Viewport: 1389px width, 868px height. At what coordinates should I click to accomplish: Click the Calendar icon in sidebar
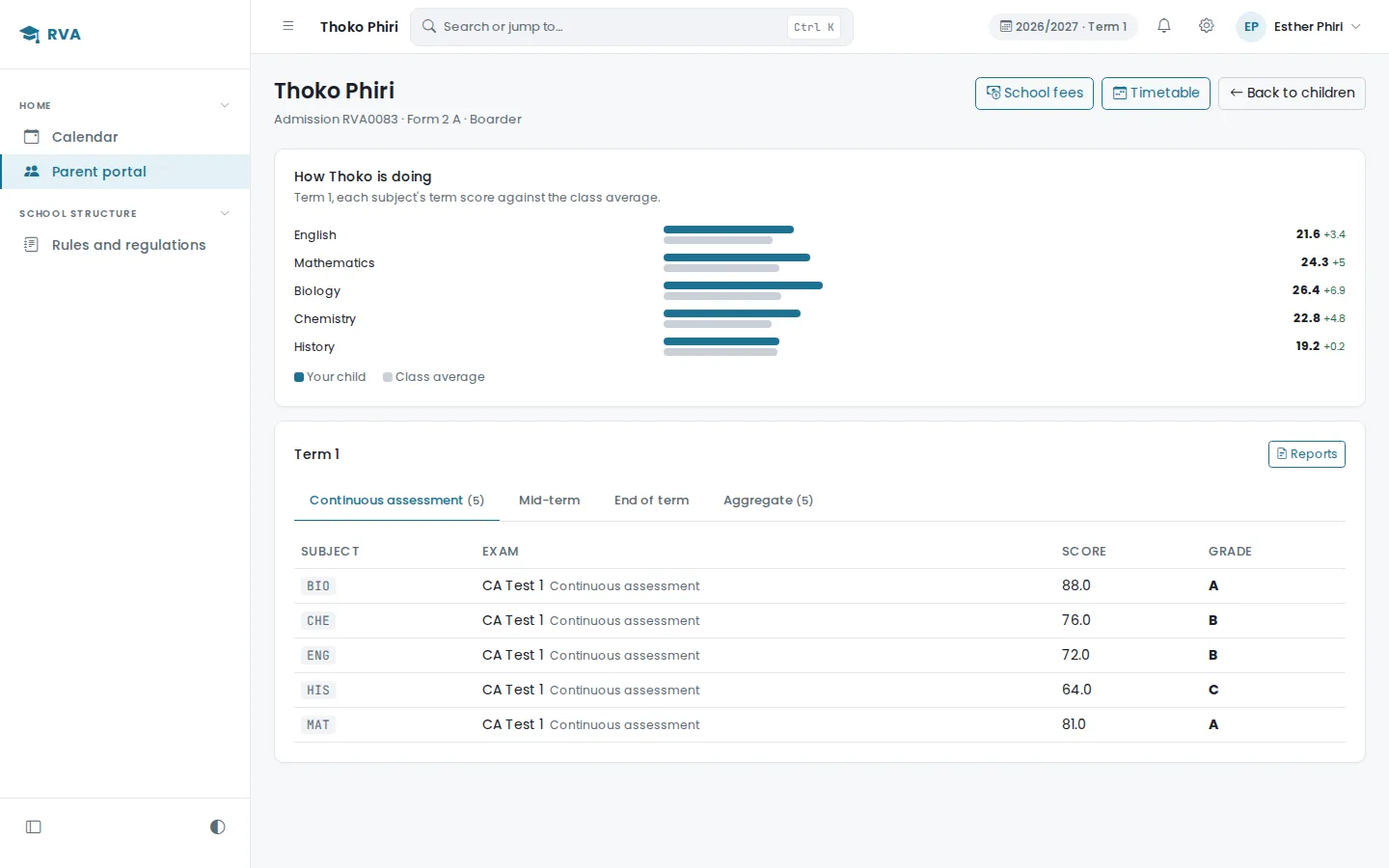tap(32, 137)
